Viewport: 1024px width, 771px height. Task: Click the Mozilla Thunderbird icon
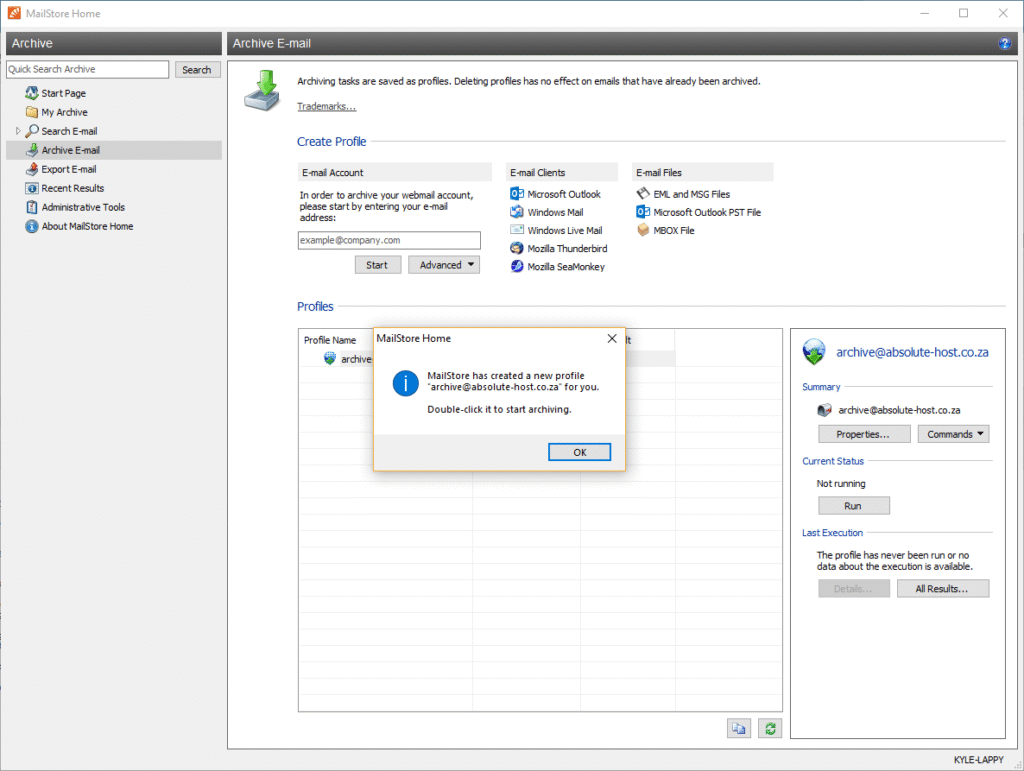pyautogui.click(x=517, y=249)
